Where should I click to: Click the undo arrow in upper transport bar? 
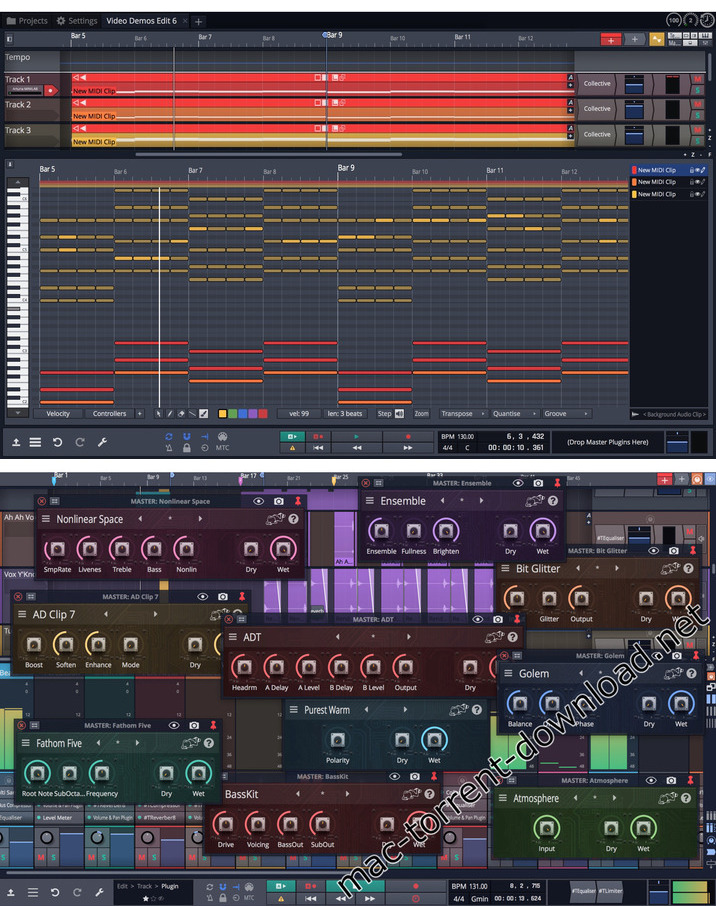[57, 441]
